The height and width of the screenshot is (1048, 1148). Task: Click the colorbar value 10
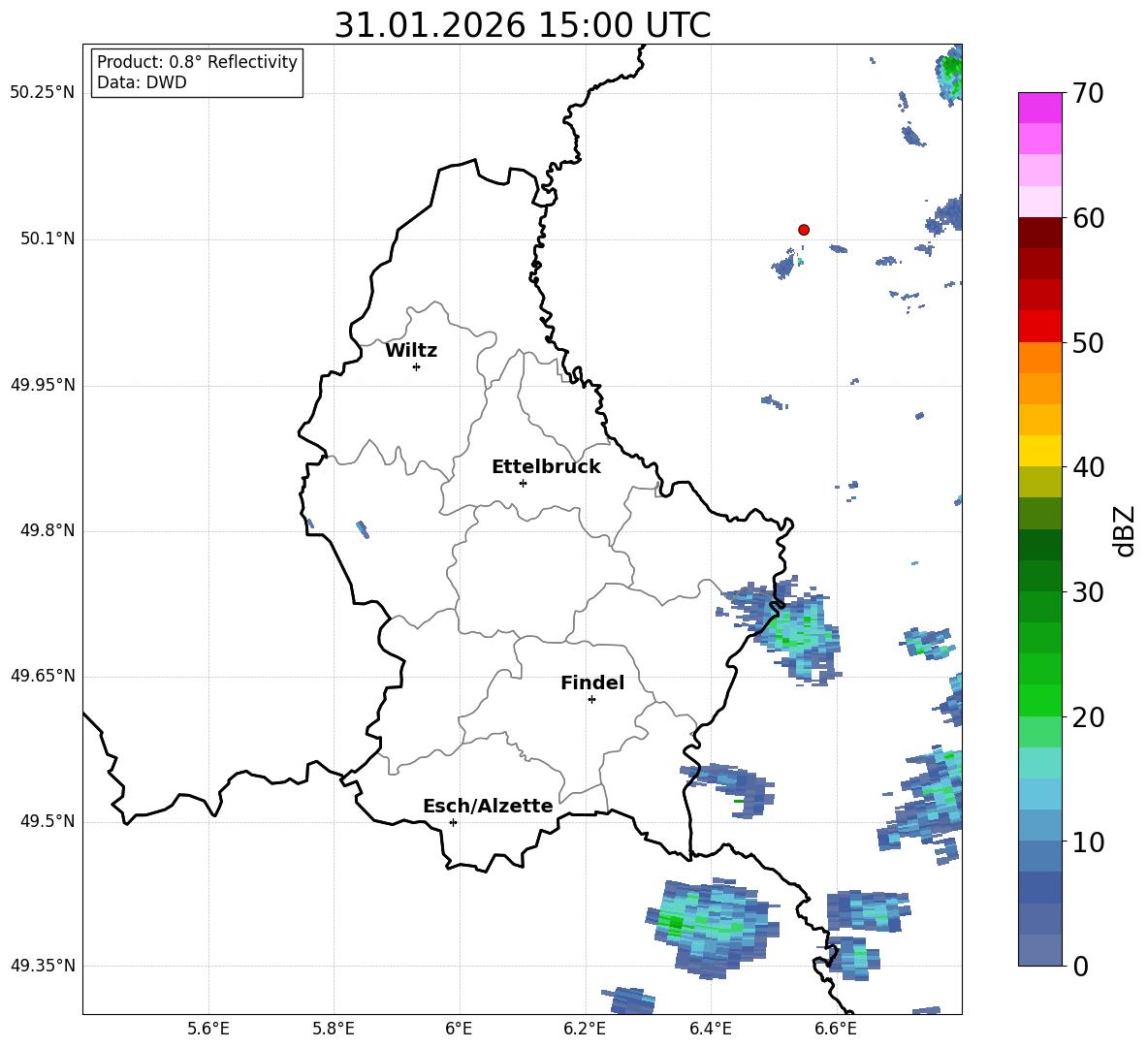1088,842
